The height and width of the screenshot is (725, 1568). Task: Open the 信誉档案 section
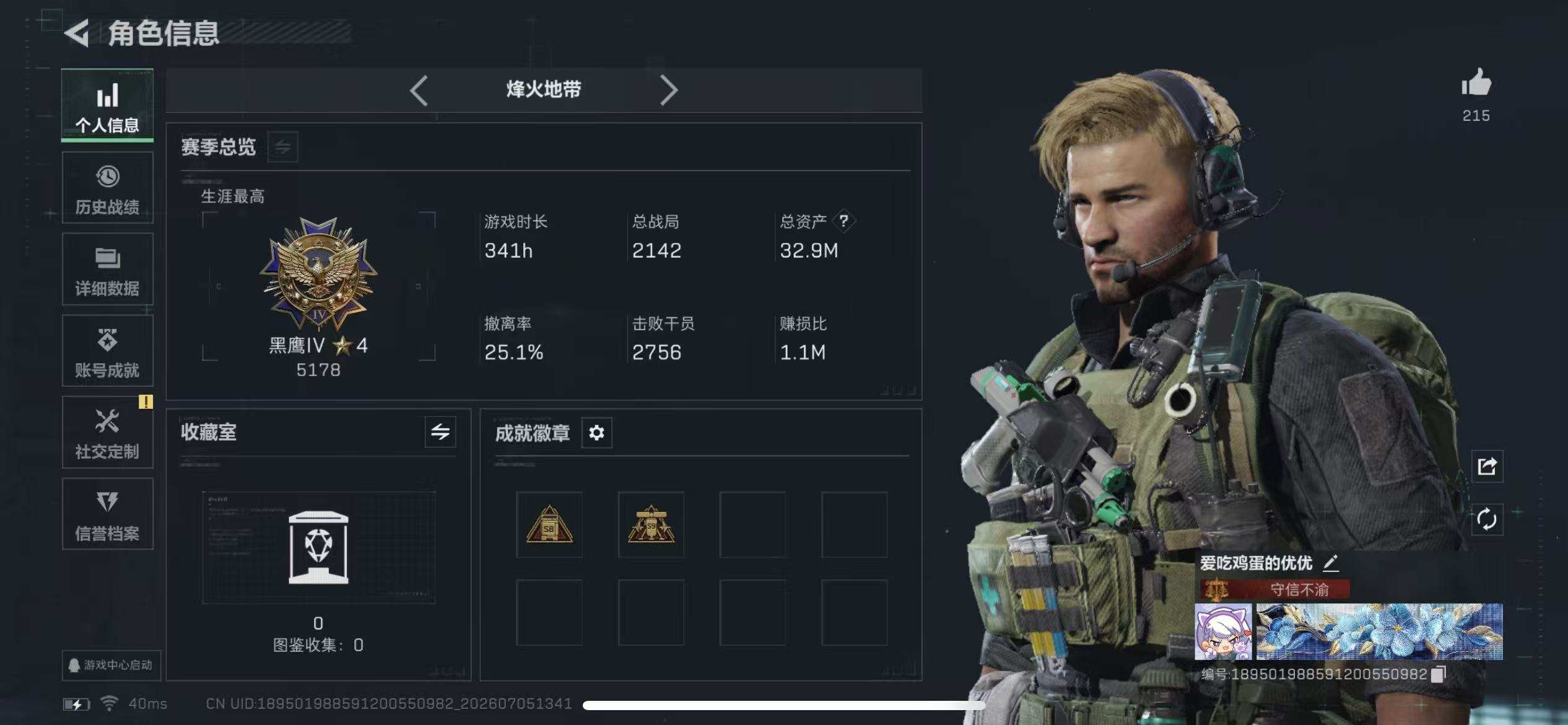108,514
